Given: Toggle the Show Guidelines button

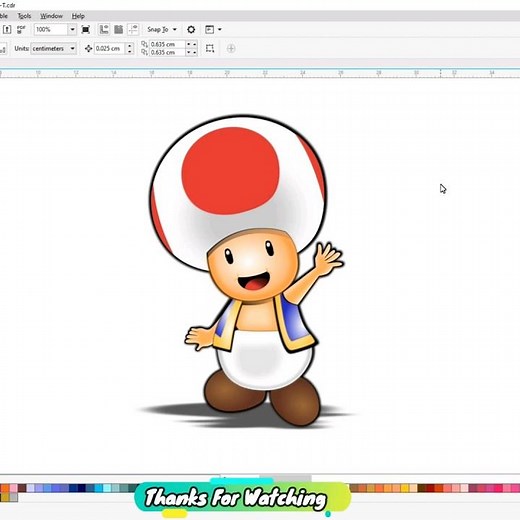Looking at the screenshot, I should [133, 29].
